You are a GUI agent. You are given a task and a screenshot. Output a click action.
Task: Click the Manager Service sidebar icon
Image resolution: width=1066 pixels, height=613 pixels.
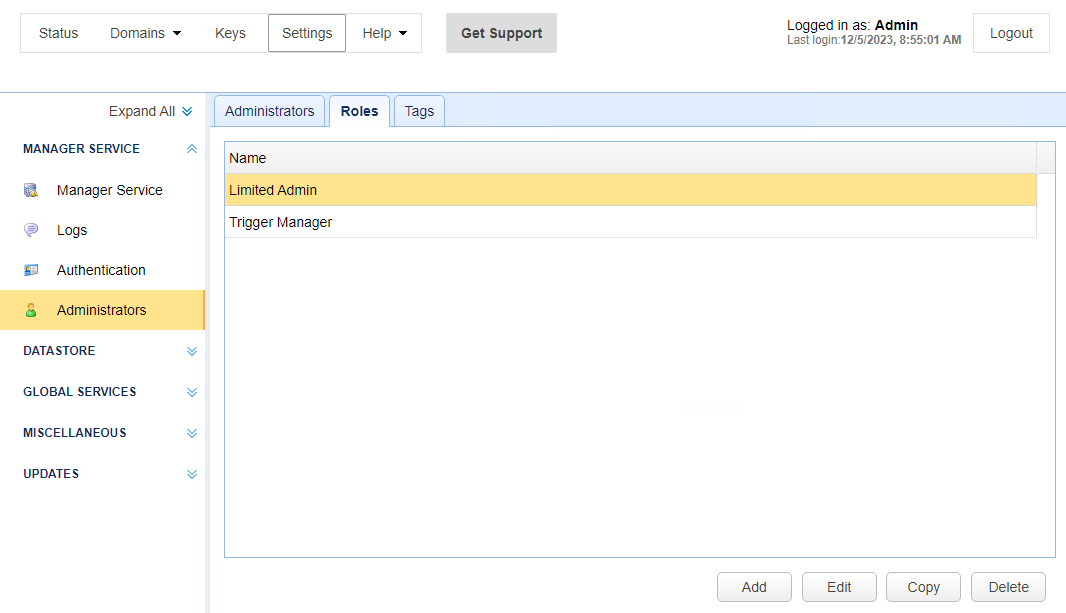coord(31,190)
